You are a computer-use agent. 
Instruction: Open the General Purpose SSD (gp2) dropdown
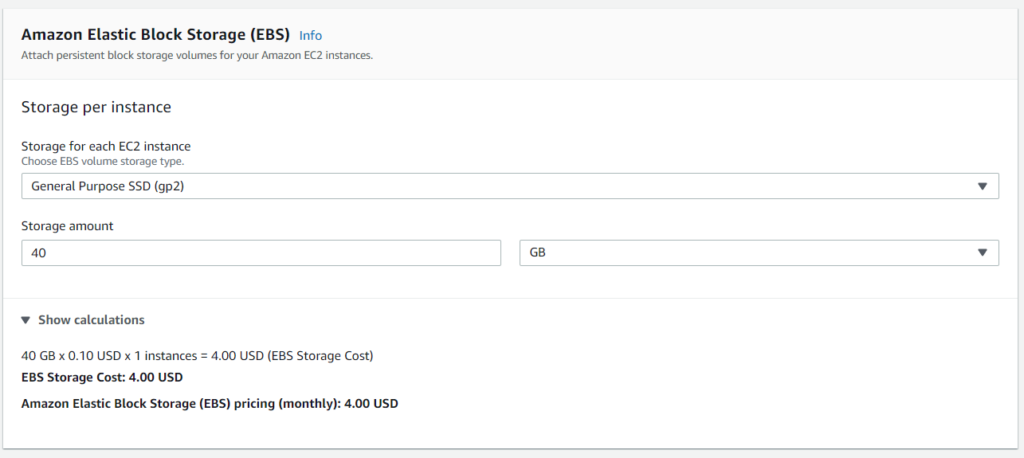click(510, 186)
